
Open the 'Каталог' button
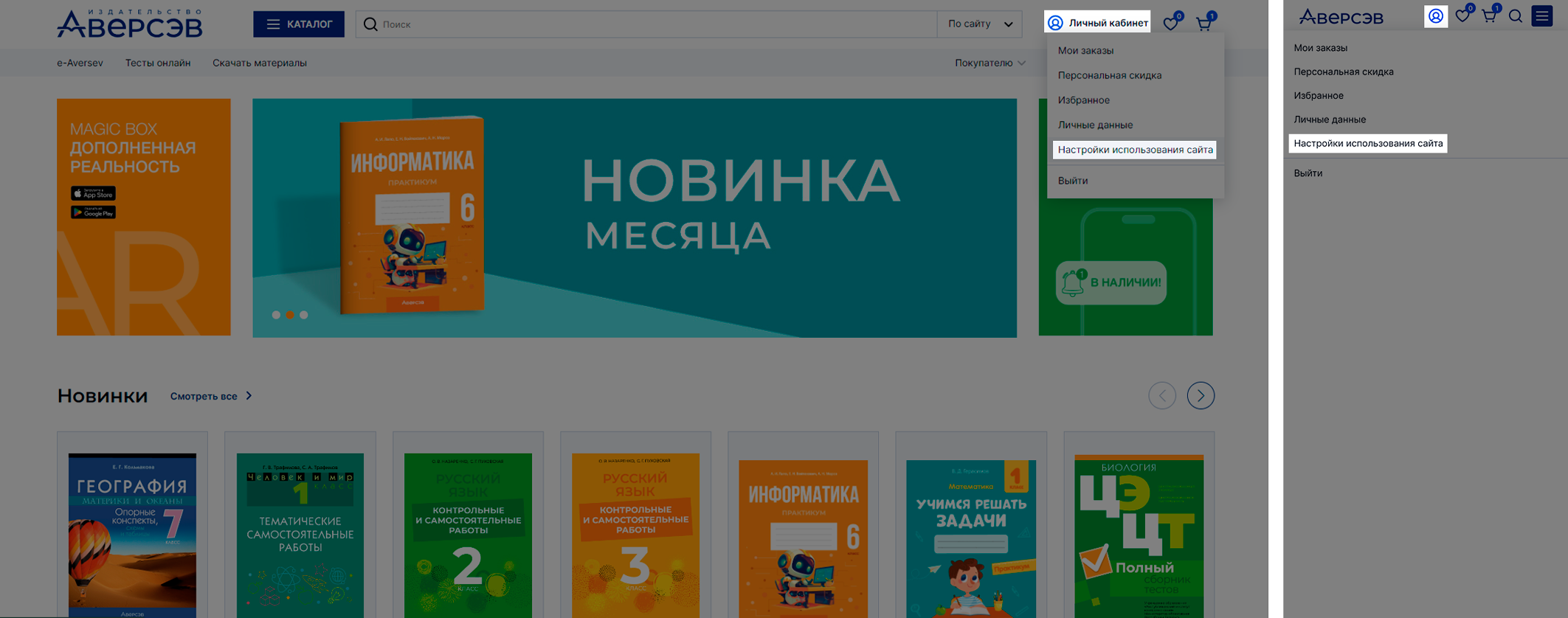click(x=299, y=24)
